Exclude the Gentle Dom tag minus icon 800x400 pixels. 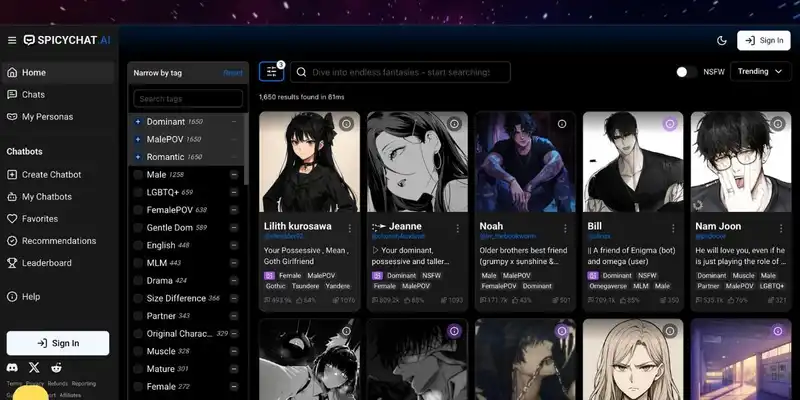[x=234, y=228]
